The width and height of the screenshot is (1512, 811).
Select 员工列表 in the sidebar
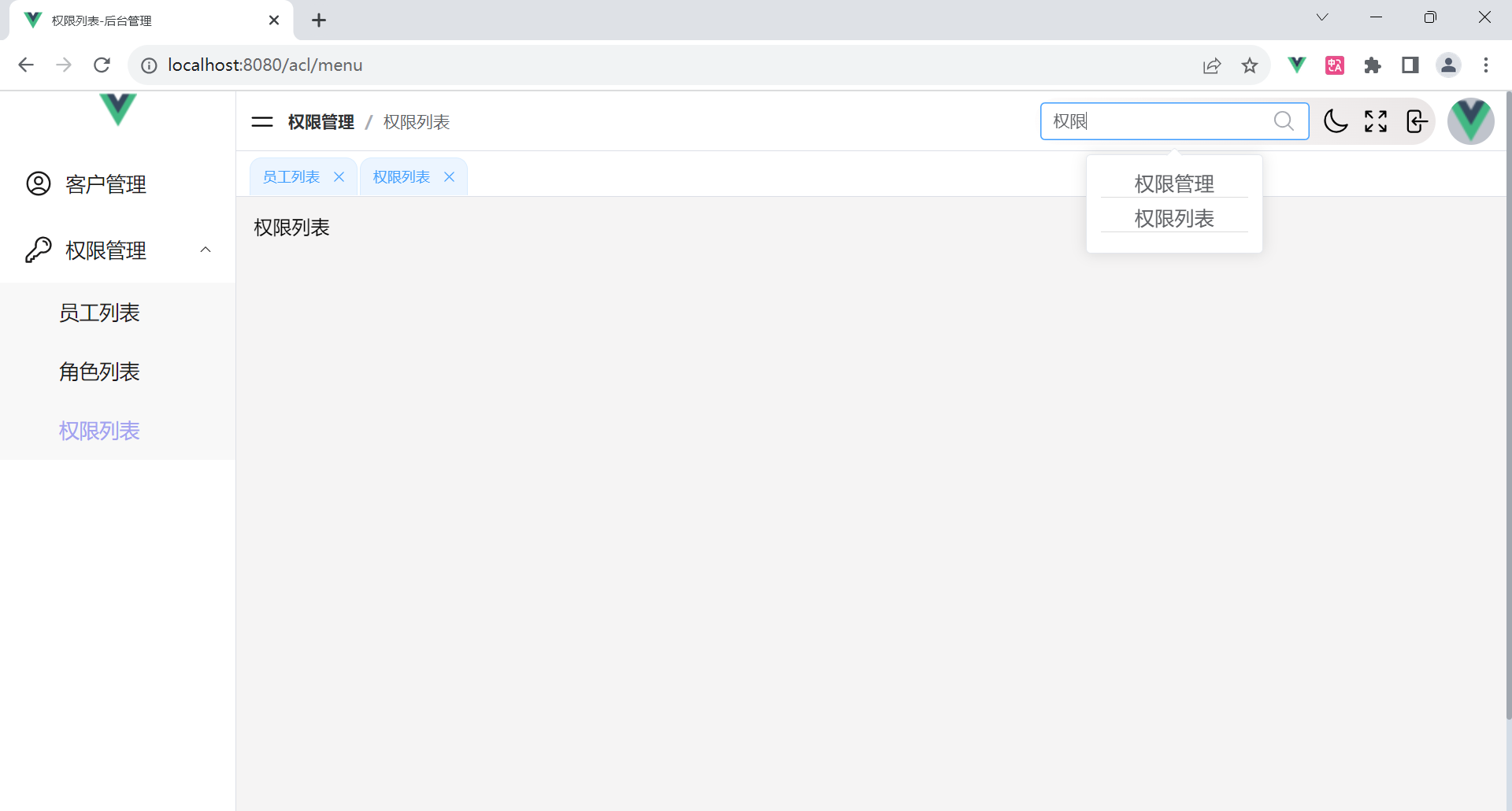click(99, 313)
